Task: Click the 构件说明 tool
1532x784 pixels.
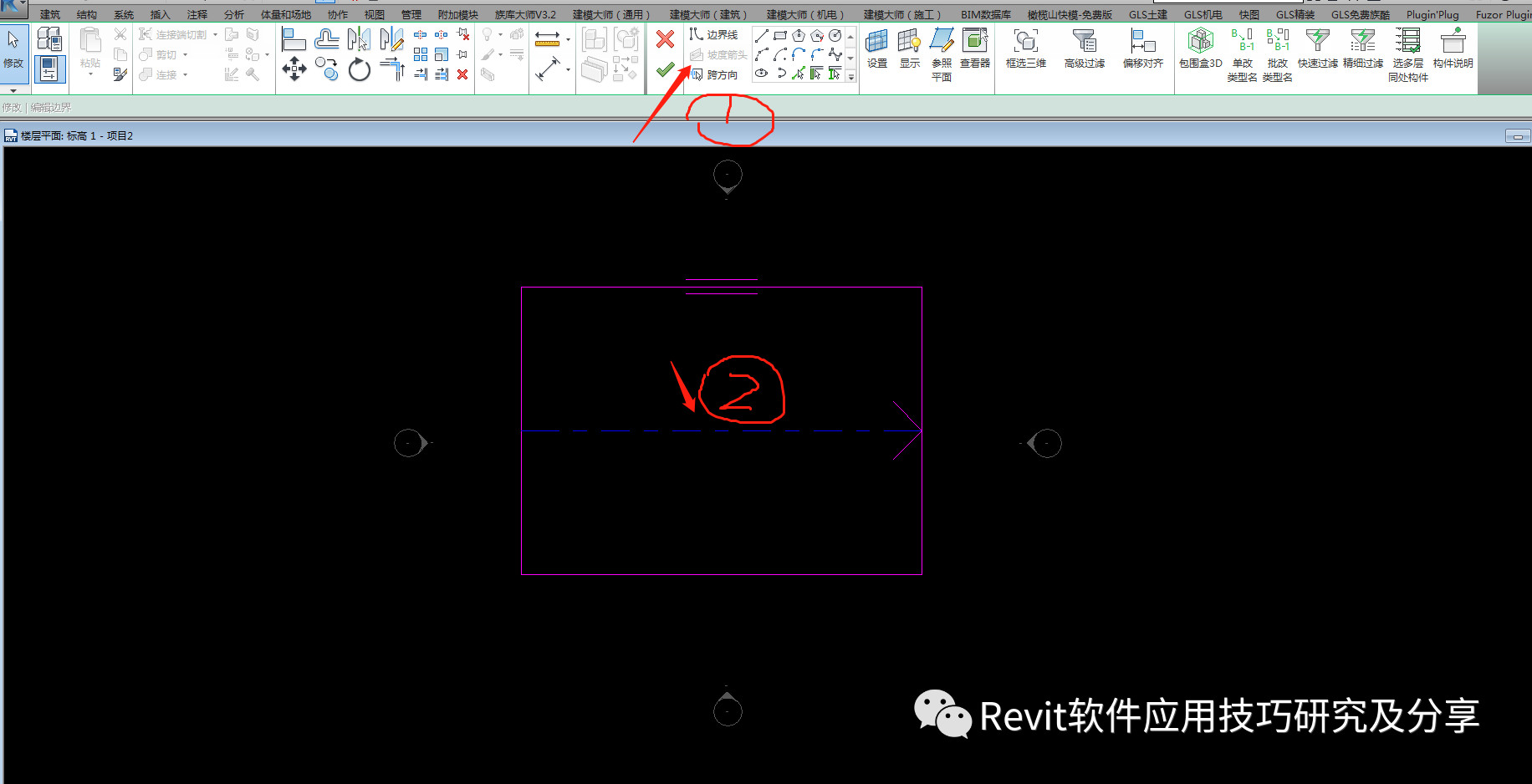Action: pyautogui.click(x=1453, y=48)
